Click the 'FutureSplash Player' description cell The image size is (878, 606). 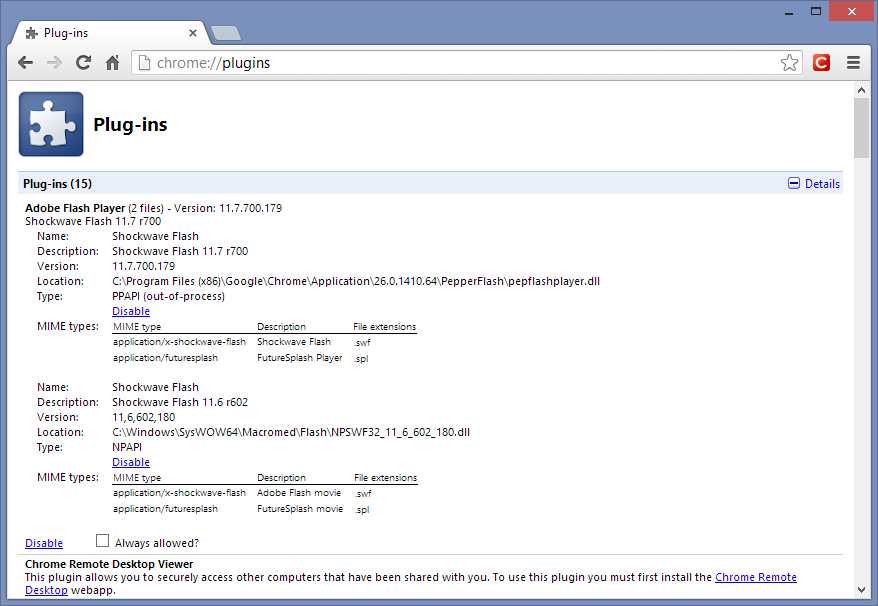[300, 358]
